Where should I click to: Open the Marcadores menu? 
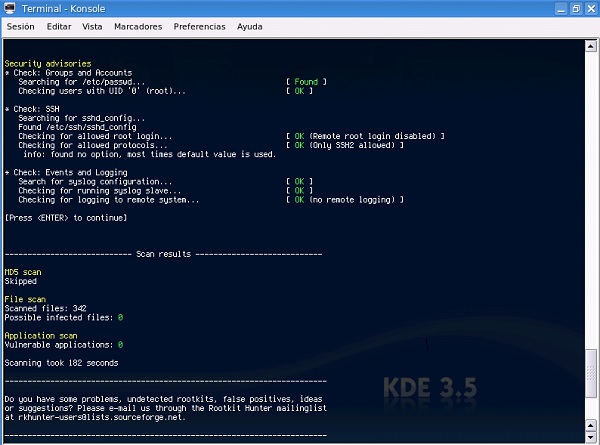tap(138, 26)
